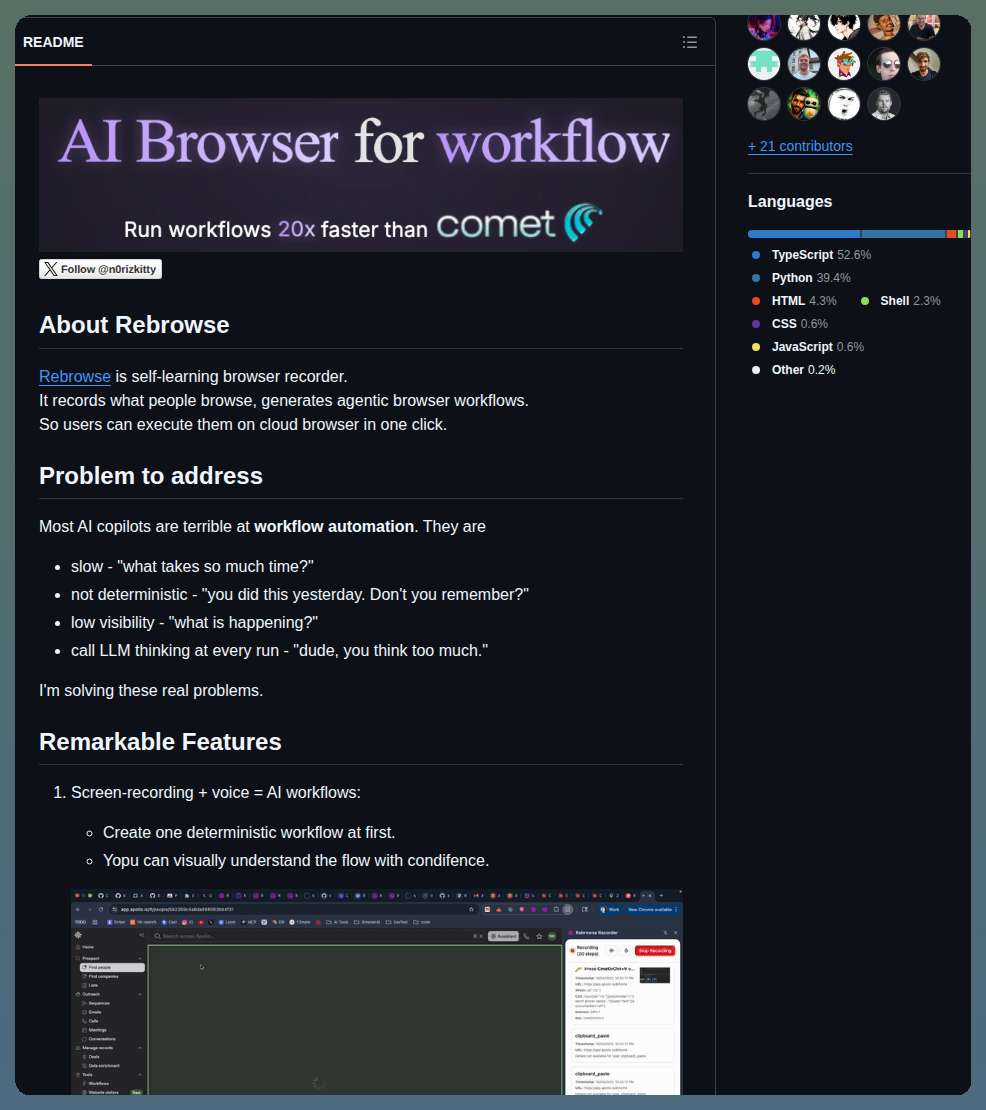Image resolution: width=986 pixels, height=1110 pixels.
Task: Open the man with glasses, arms crossed avatar
Action: click(x=924, y=27)
